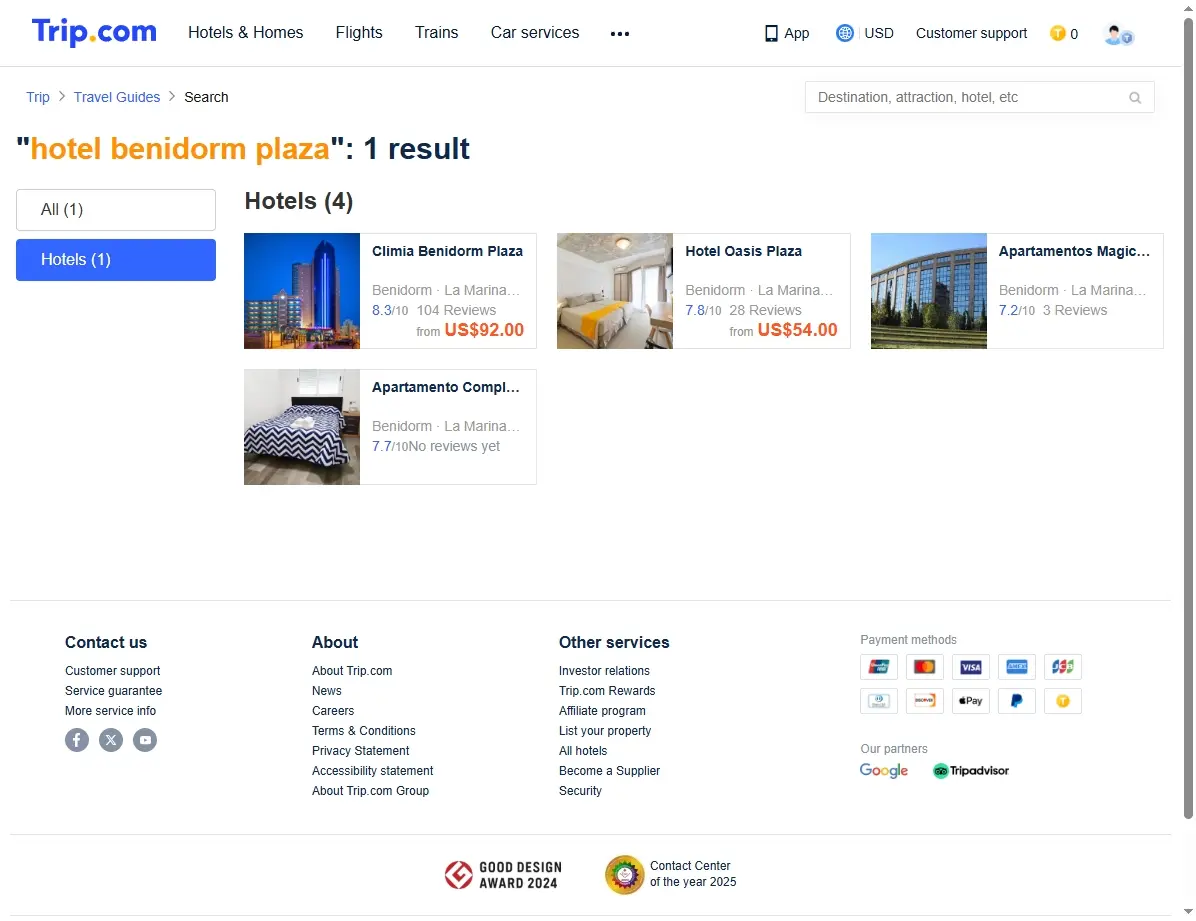Go to Trains section
Viewport: 1196px width, 921px height.
(436, 33)
